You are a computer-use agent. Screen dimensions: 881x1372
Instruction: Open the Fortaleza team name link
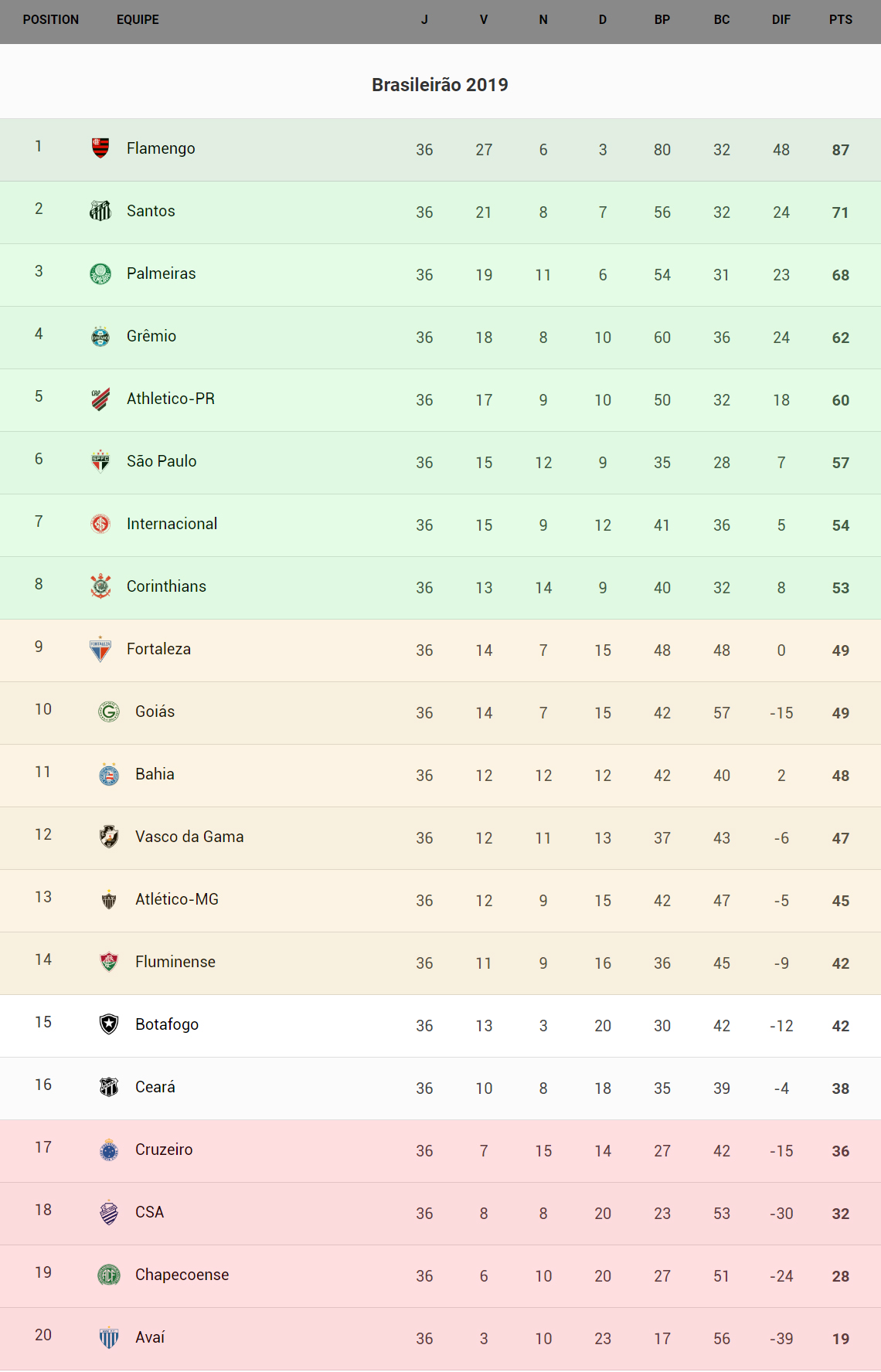click(158, 649)
